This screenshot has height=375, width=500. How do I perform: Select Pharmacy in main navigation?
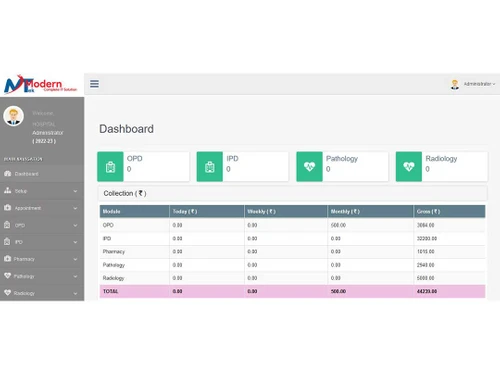coord(42,259)
